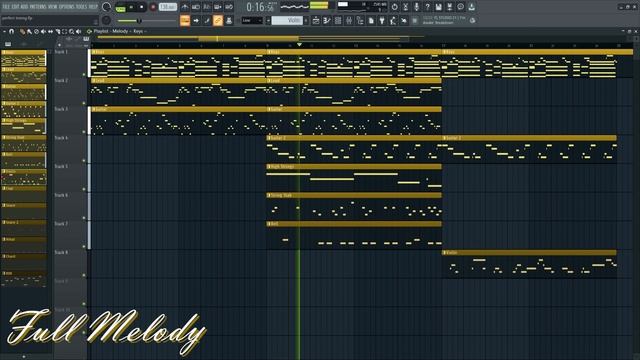The height and width of the screenshot is (360, 640).
Task: Mute Track 4 using its green dot
Action: point(84,160)
